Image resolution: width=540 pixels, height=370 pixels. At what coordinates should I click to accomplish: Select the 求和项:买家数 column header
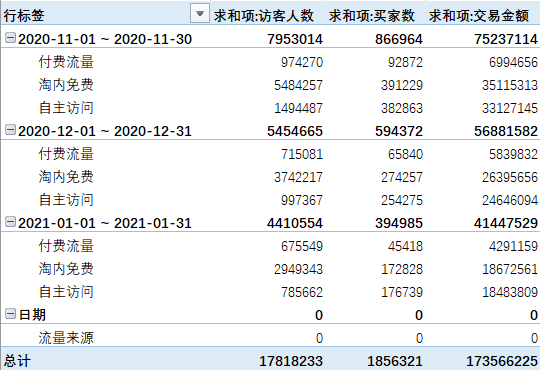(372, 16)
